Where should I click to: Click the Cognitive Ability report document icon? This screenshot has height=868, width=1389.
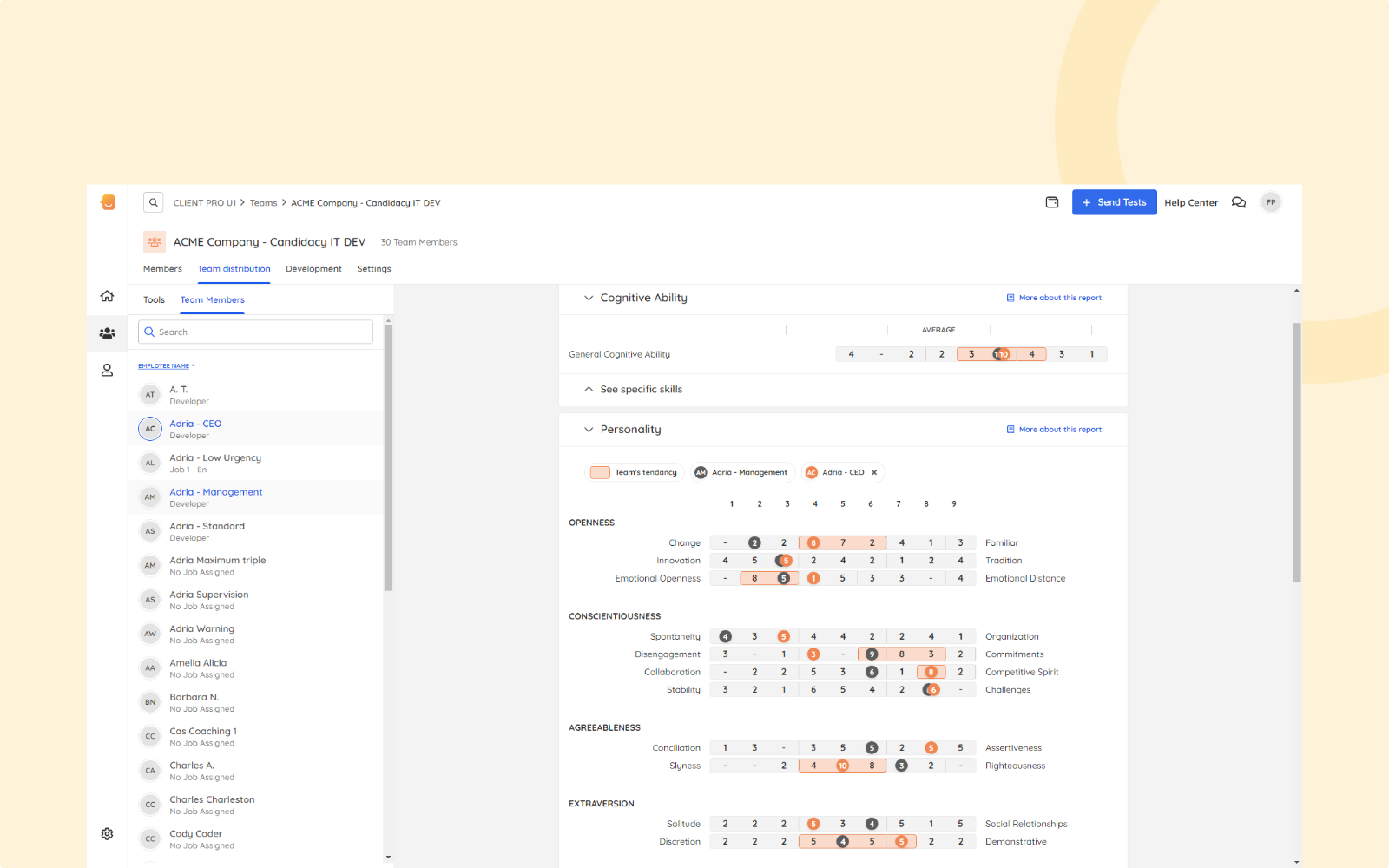point(1010,298)
